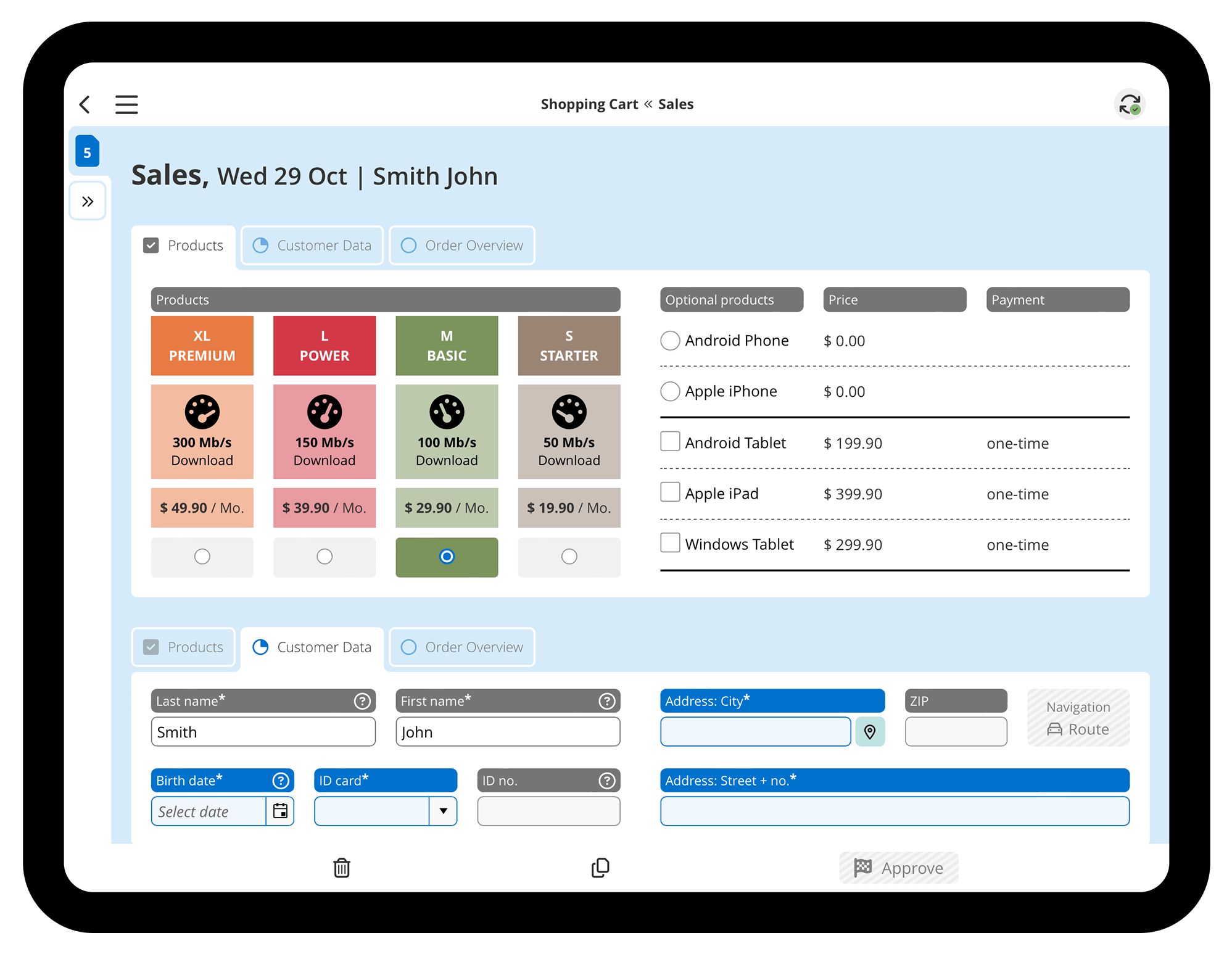Open the ID card dropdown

click(444, 811)
